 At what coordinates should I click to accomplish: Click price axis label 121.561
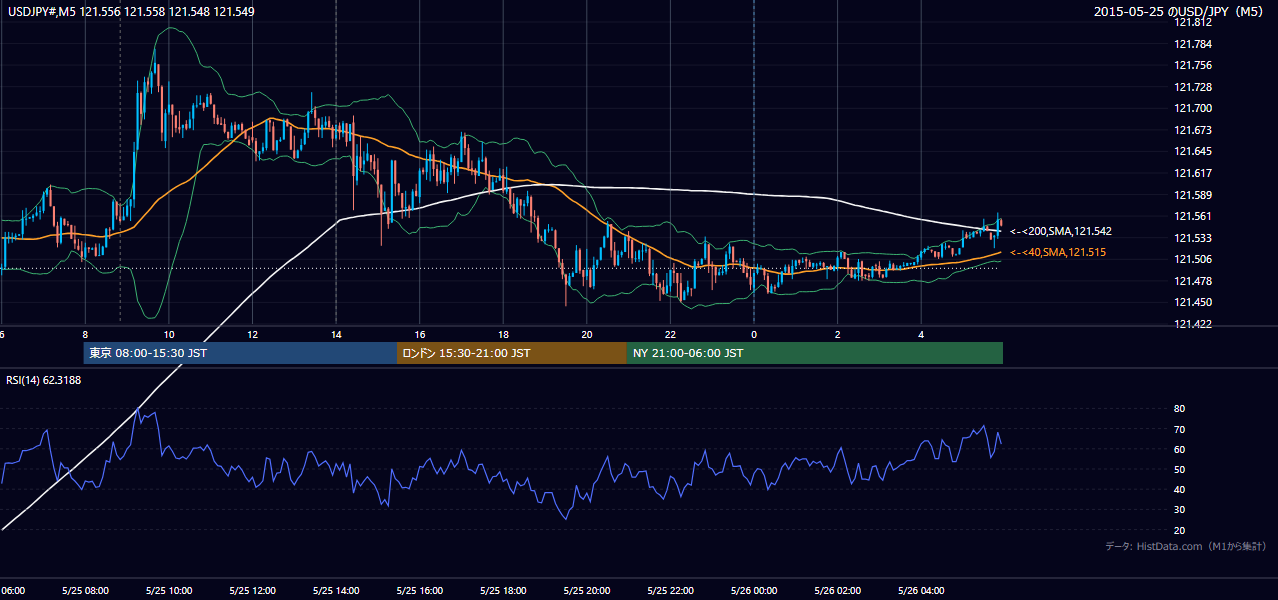[1193, 216]
